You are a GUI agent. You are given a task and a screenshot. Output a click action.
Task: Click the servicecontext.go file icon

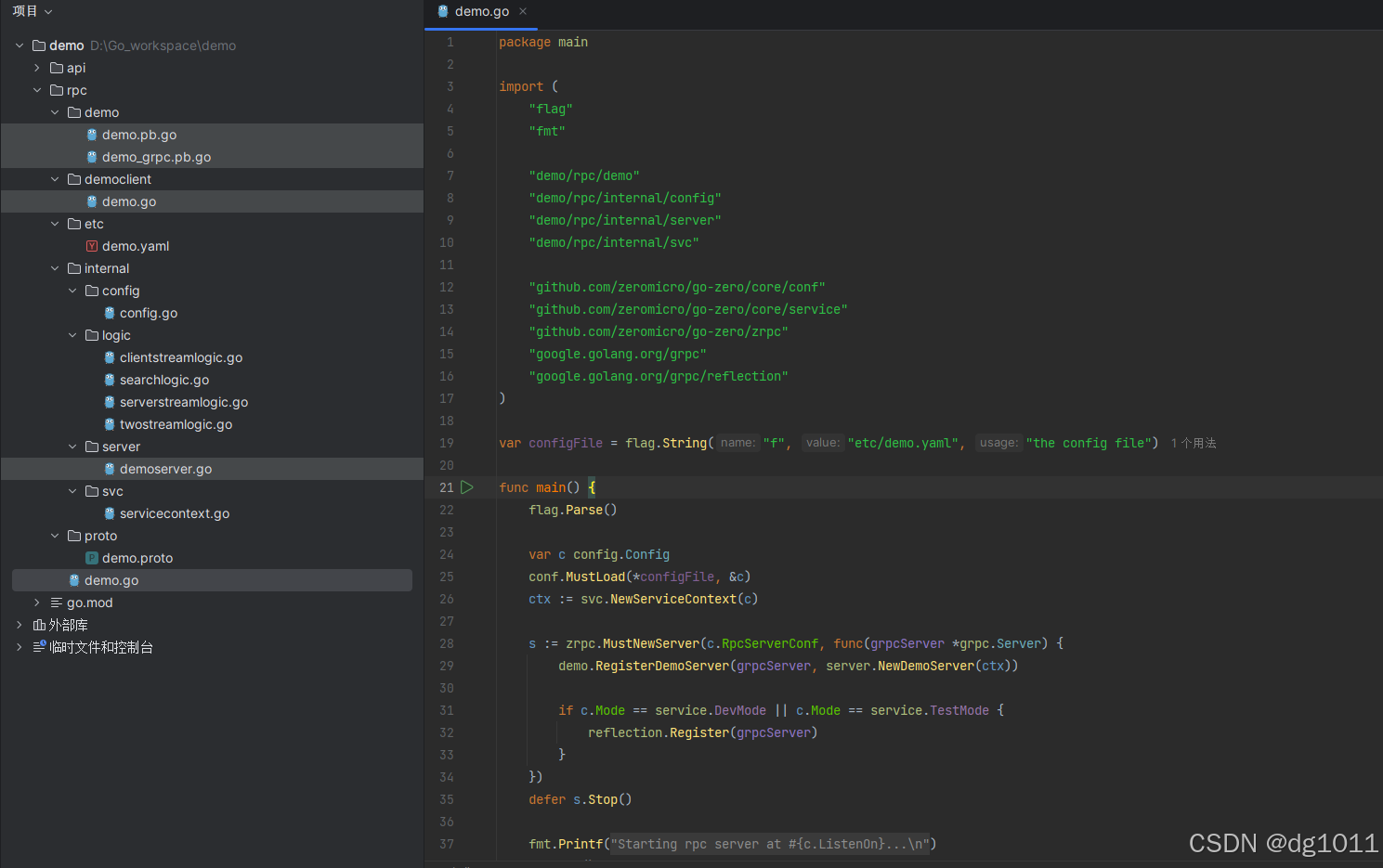coord(110,513)
